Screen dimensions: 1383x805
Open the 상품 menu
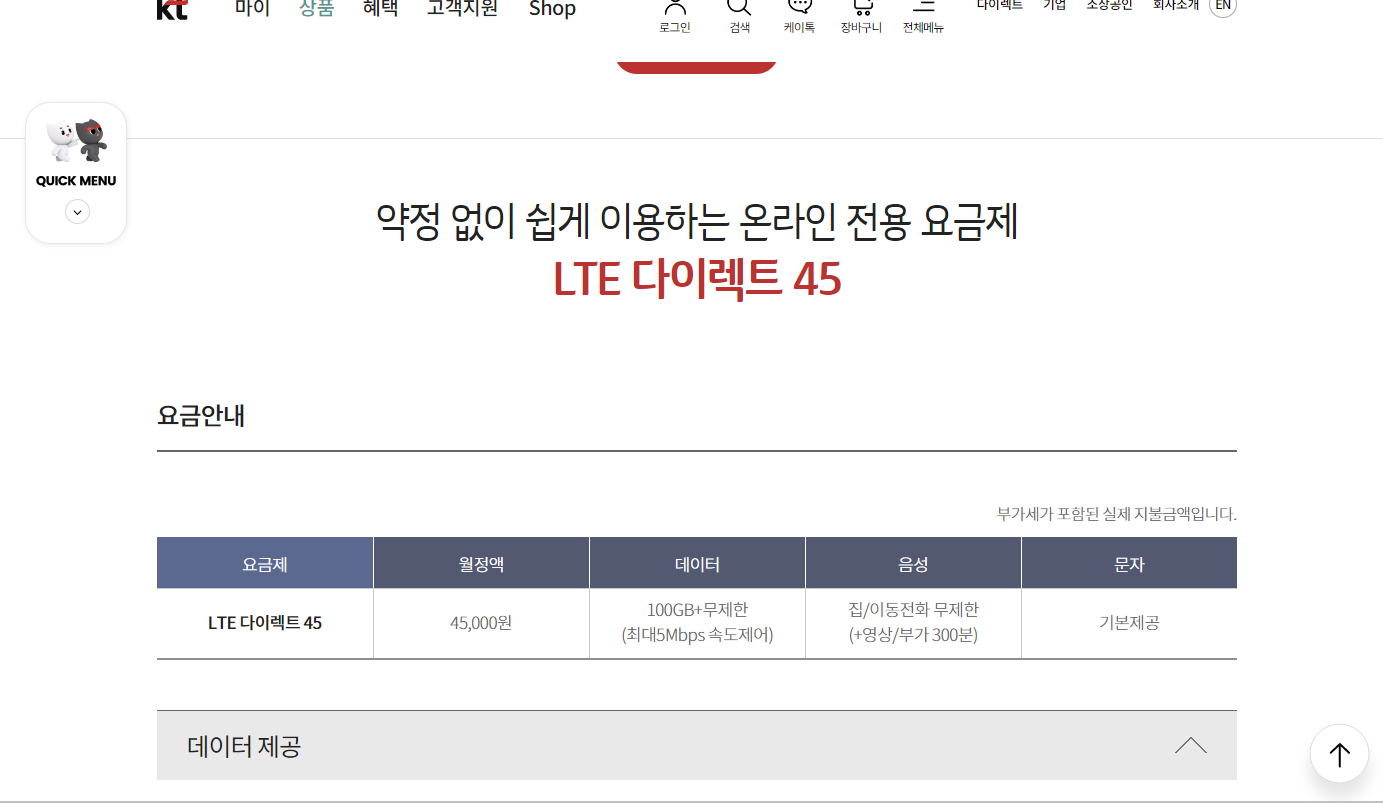[x=317, y=9]
